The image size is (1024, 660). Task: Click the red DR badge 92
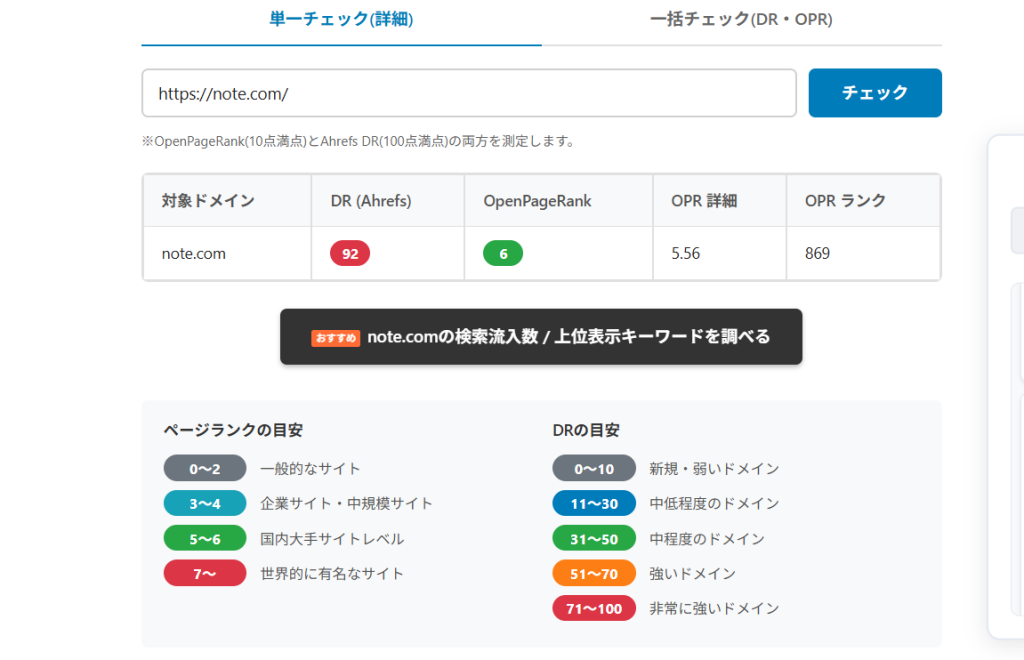[350, 253]
